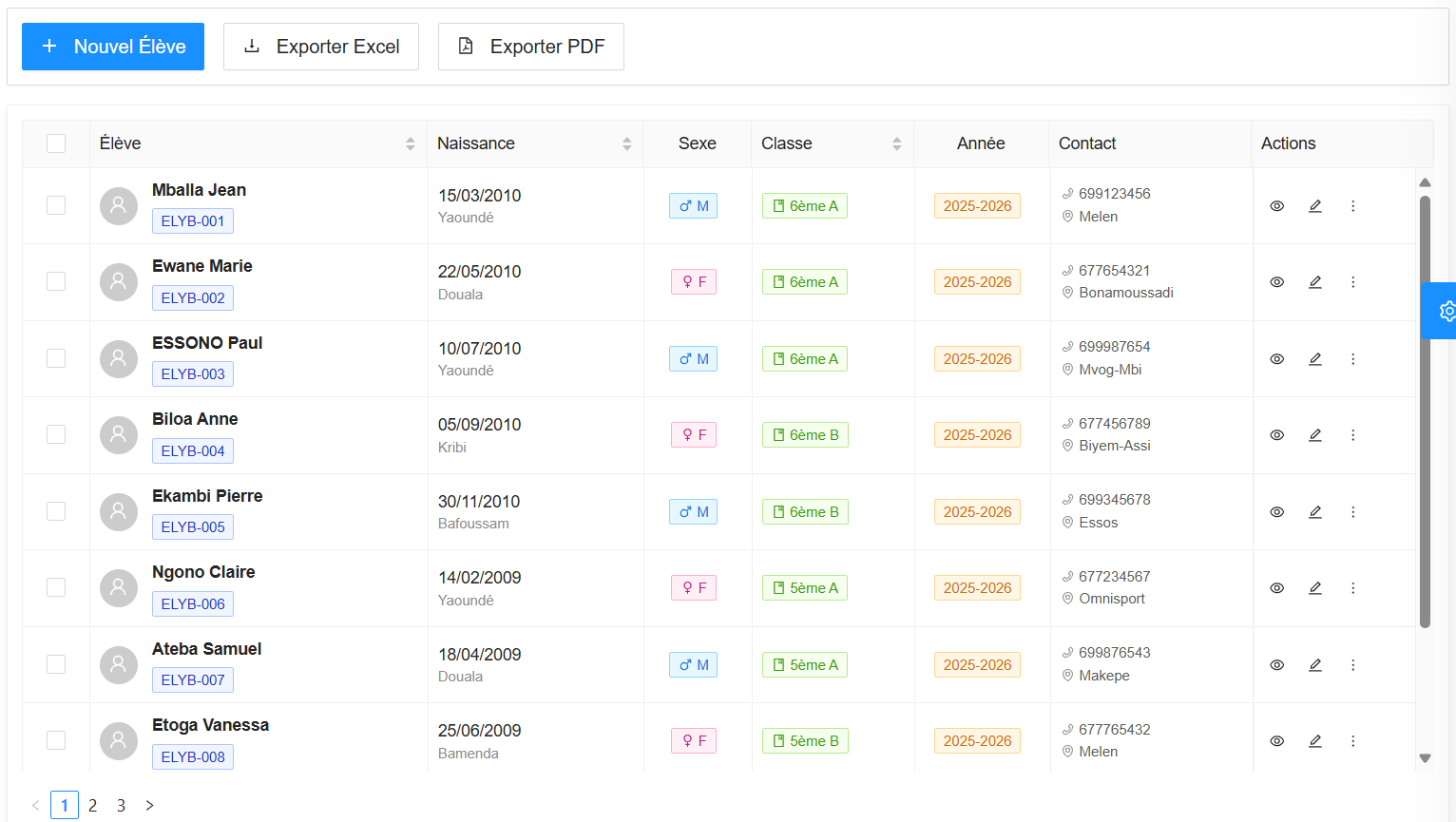
Task: Open the actions menu for Biloa Anne
Action: pos(1352,434)
